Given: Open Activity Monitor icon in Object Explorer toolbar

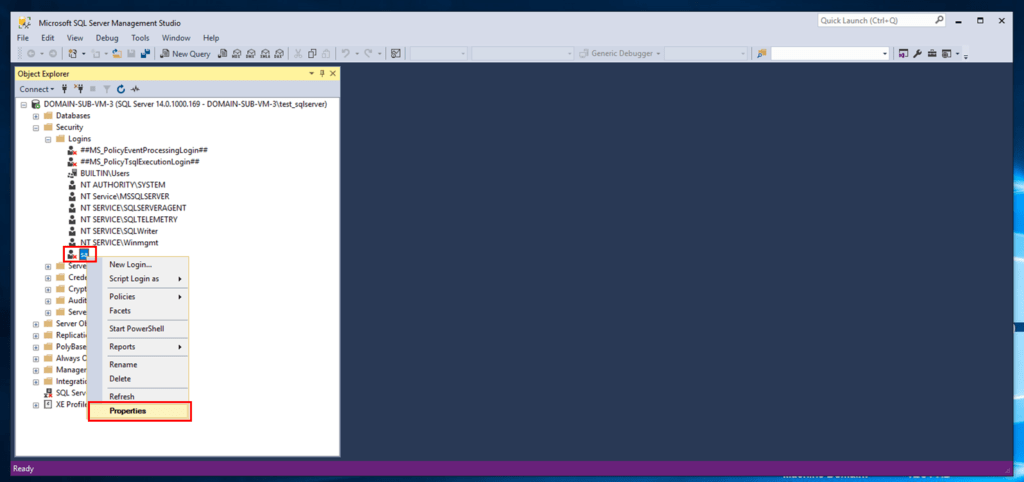Looking at the screenshot, I should (134, 89).
